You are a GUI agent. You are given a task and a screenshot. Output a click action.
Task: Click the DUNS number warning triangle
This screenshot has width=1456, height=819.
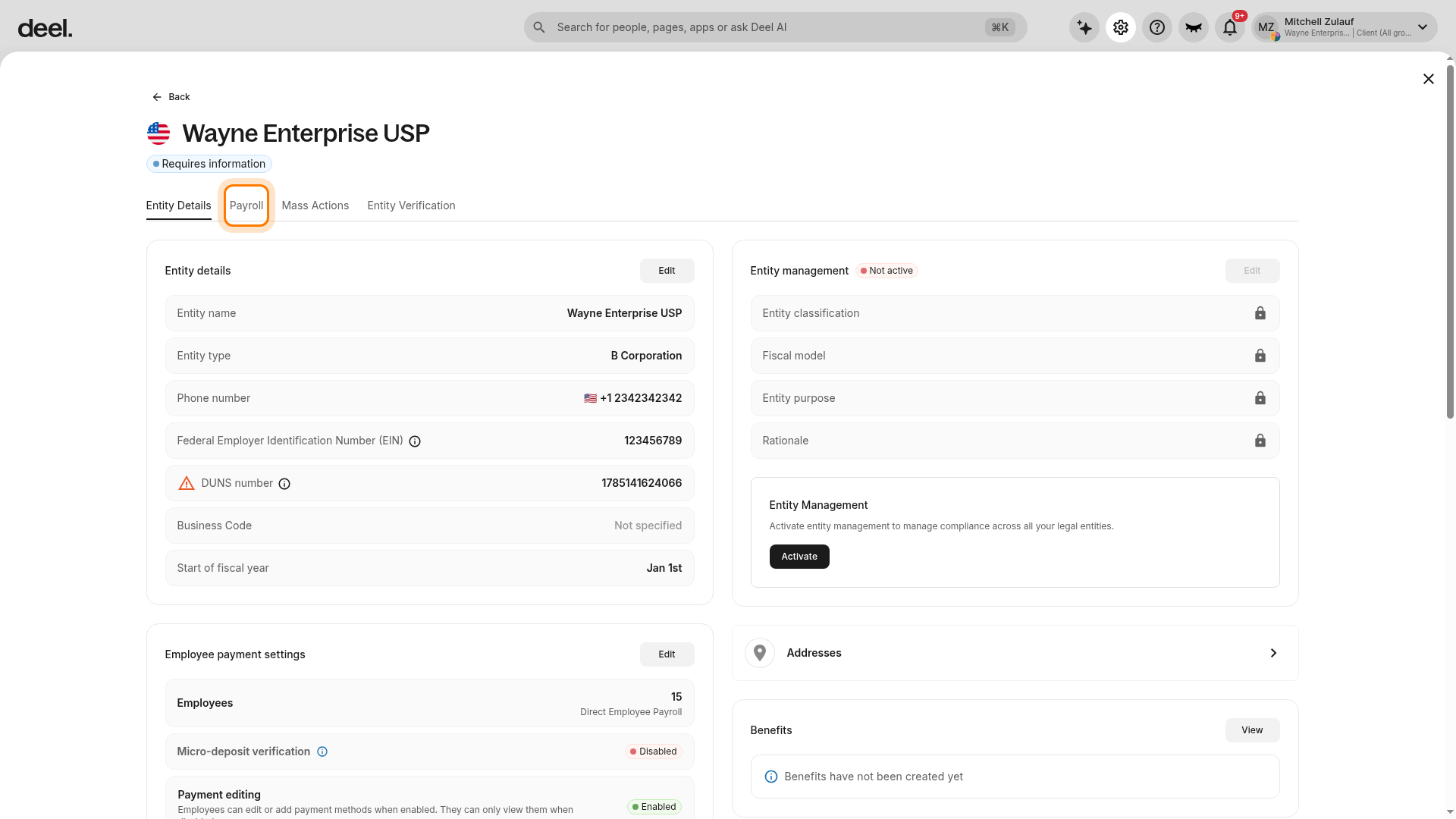(x=187, y=483)
